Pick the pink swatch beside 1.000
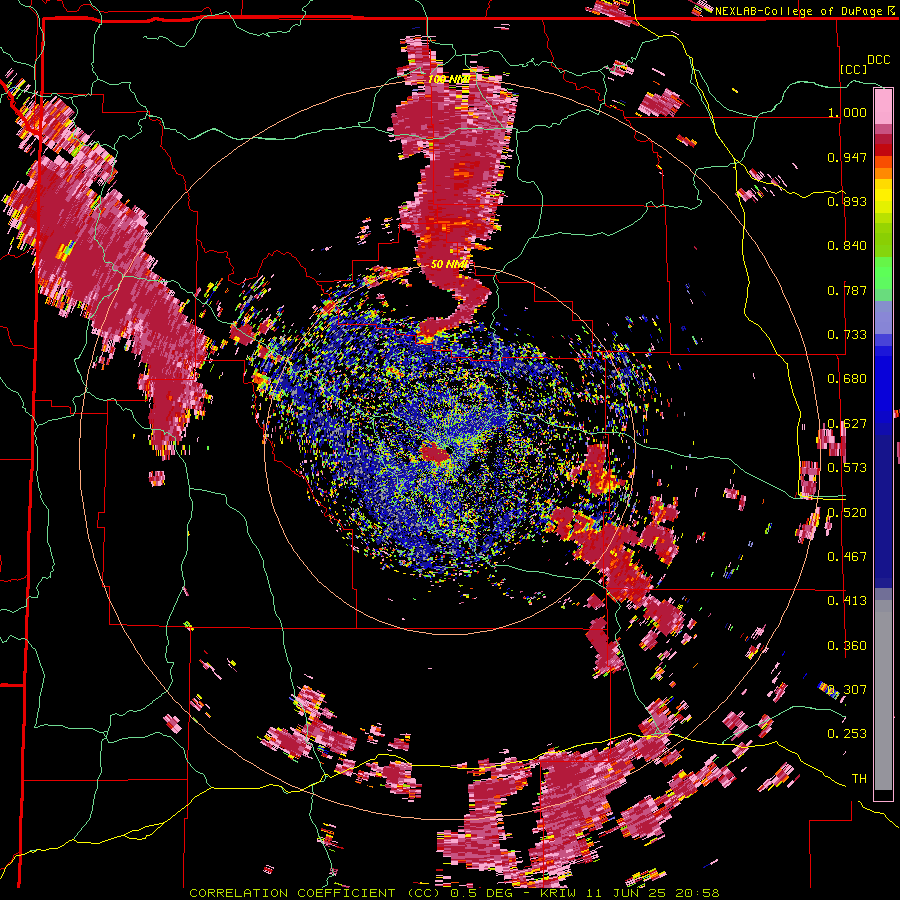 pos(883,107)
